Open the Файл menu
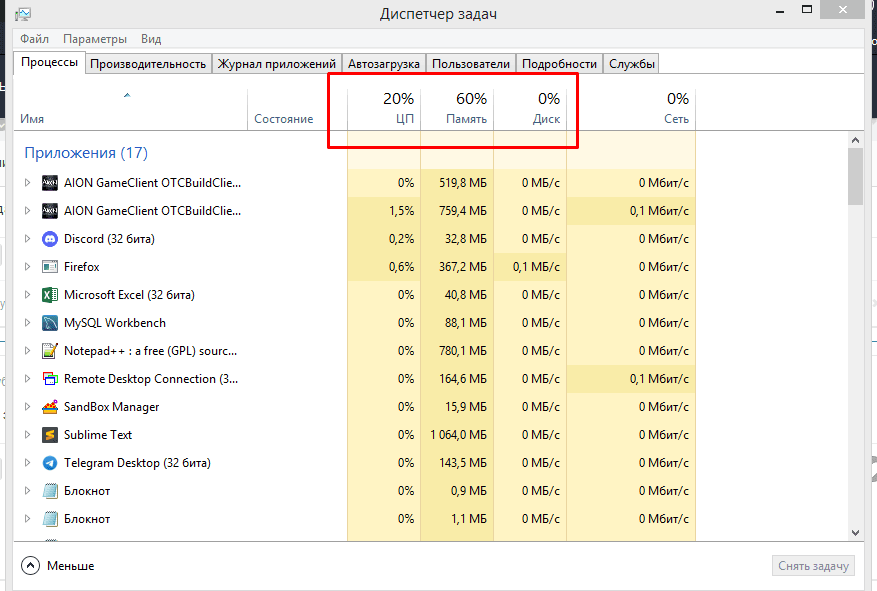 (x=34, y=39)
